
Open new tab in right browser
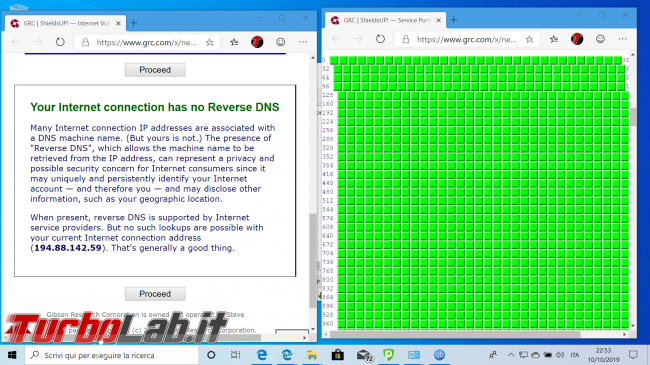pyautogui.click(x=454, y=19)
